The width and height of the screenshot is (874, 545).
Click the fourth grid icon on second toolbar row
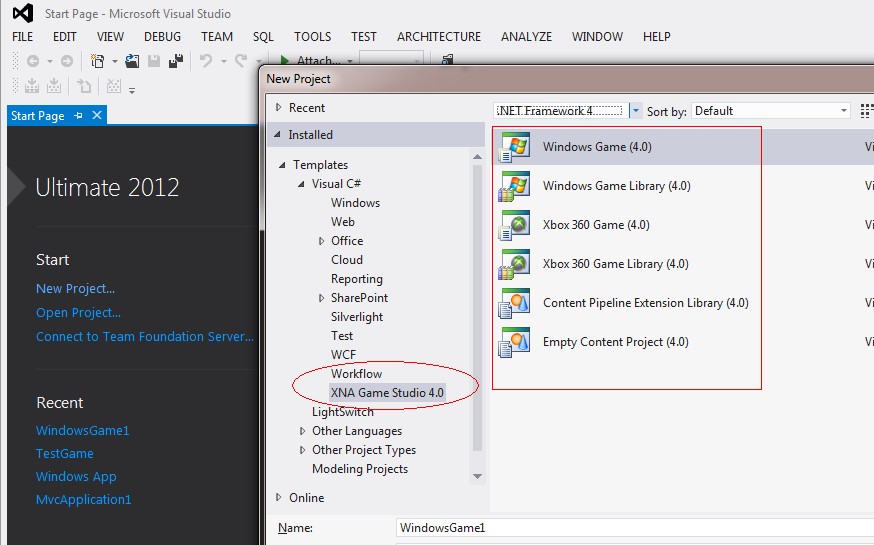pos(114,86)
